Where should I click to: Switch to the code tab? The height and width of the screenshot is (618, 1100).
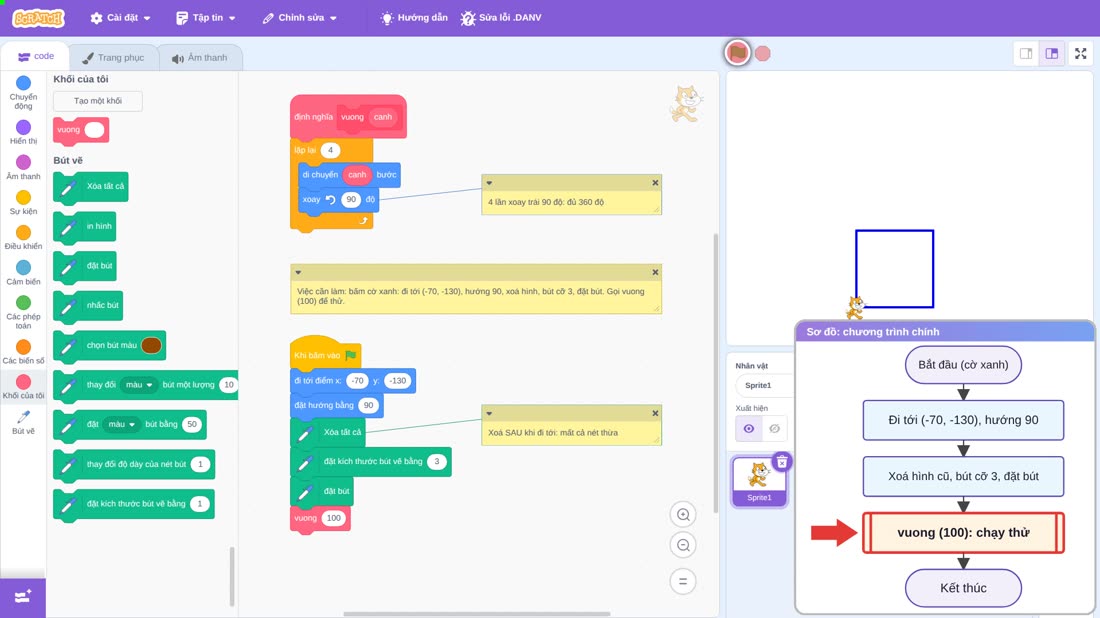coord(36,56)
